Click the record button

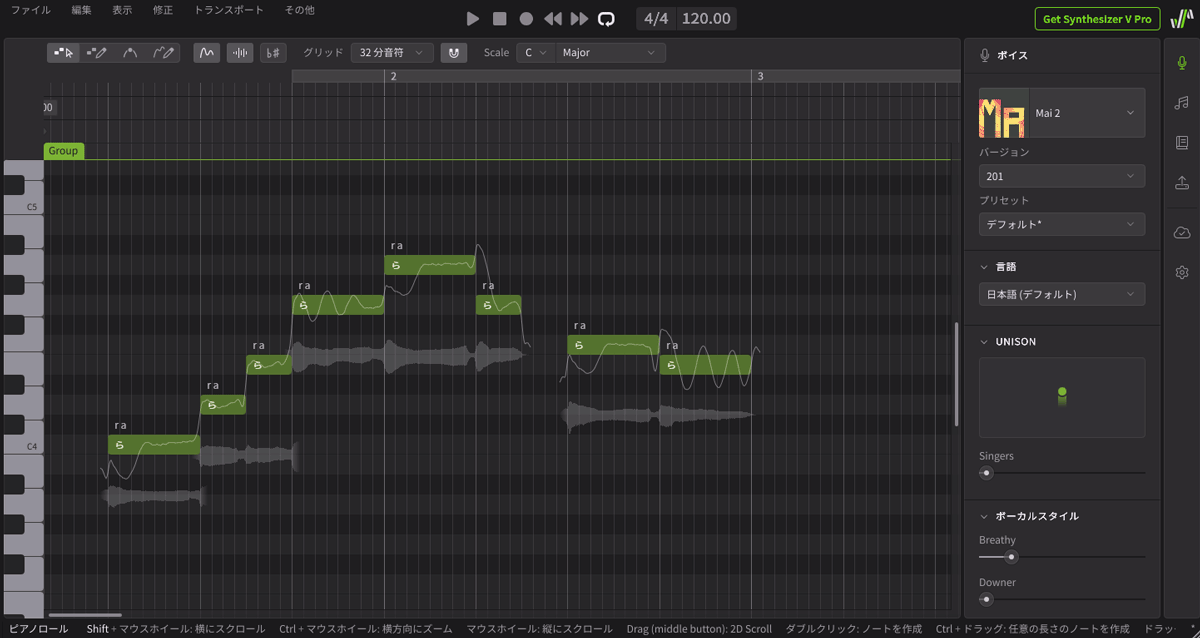(x=526, y=18)
